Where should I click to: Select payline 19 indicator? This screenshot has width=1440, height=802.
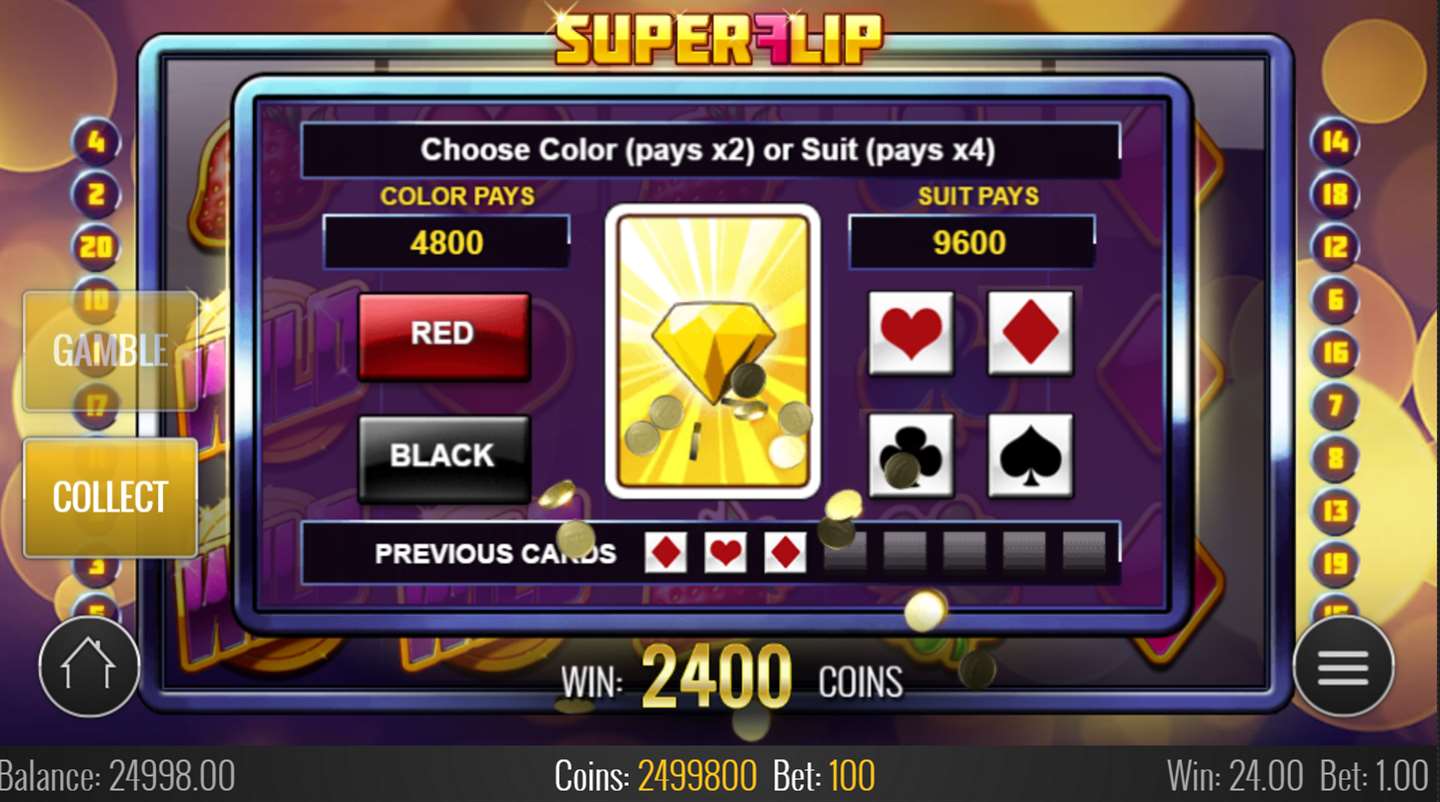1335,563
